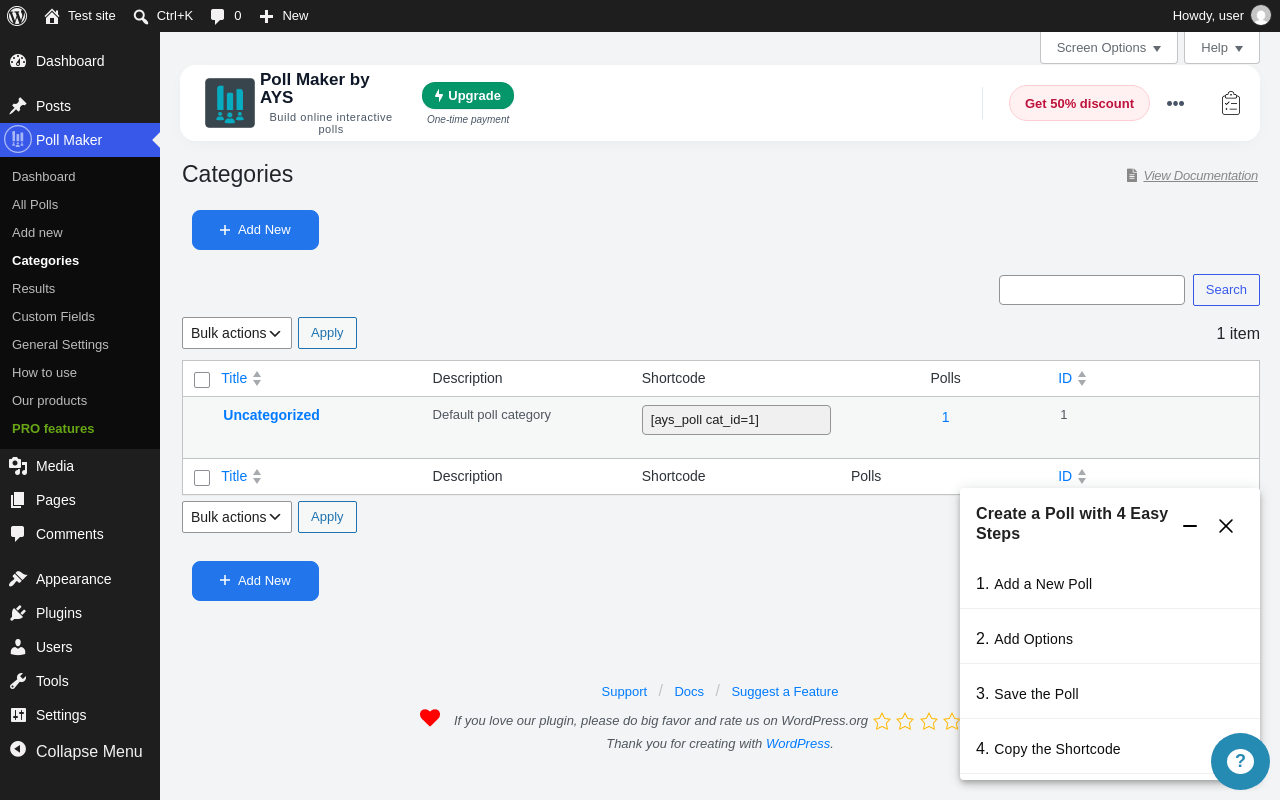The width and height of the screenshot is (1280, 800).
Task: Open the Uncategorized category link
Action: (271, 415)
